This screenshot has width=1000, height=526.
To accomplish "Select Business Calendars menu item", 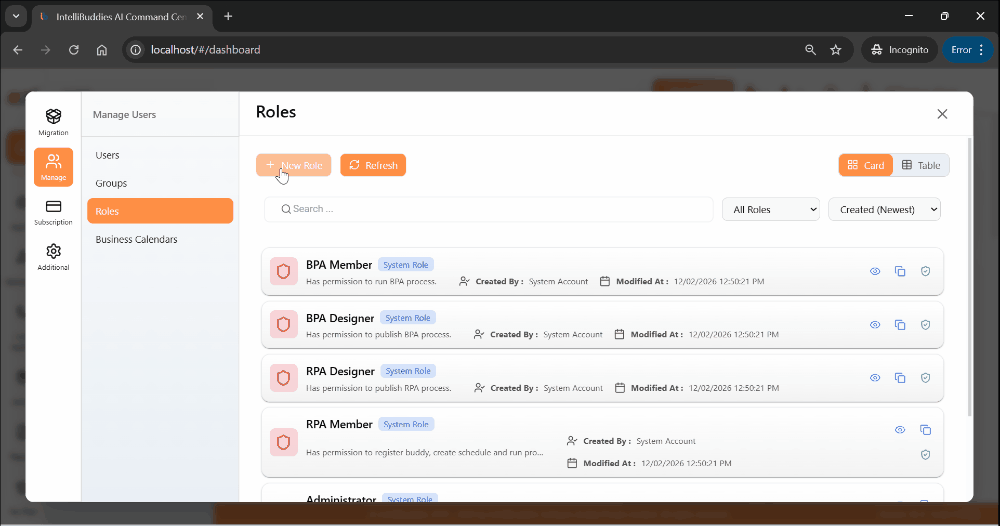I will [x=136, y=239].
